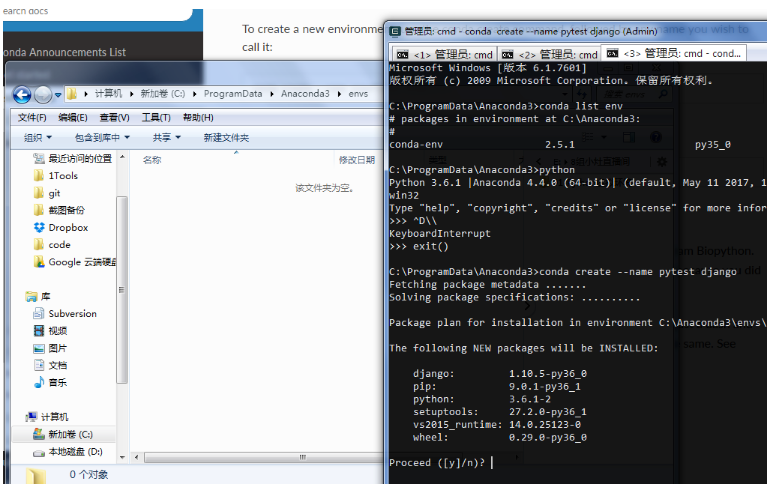The width and height of the screenshot is (769, 485).
Task: Open the 包含到库中 dropdown
Action: pyautogui.click(x=102, y=138)
